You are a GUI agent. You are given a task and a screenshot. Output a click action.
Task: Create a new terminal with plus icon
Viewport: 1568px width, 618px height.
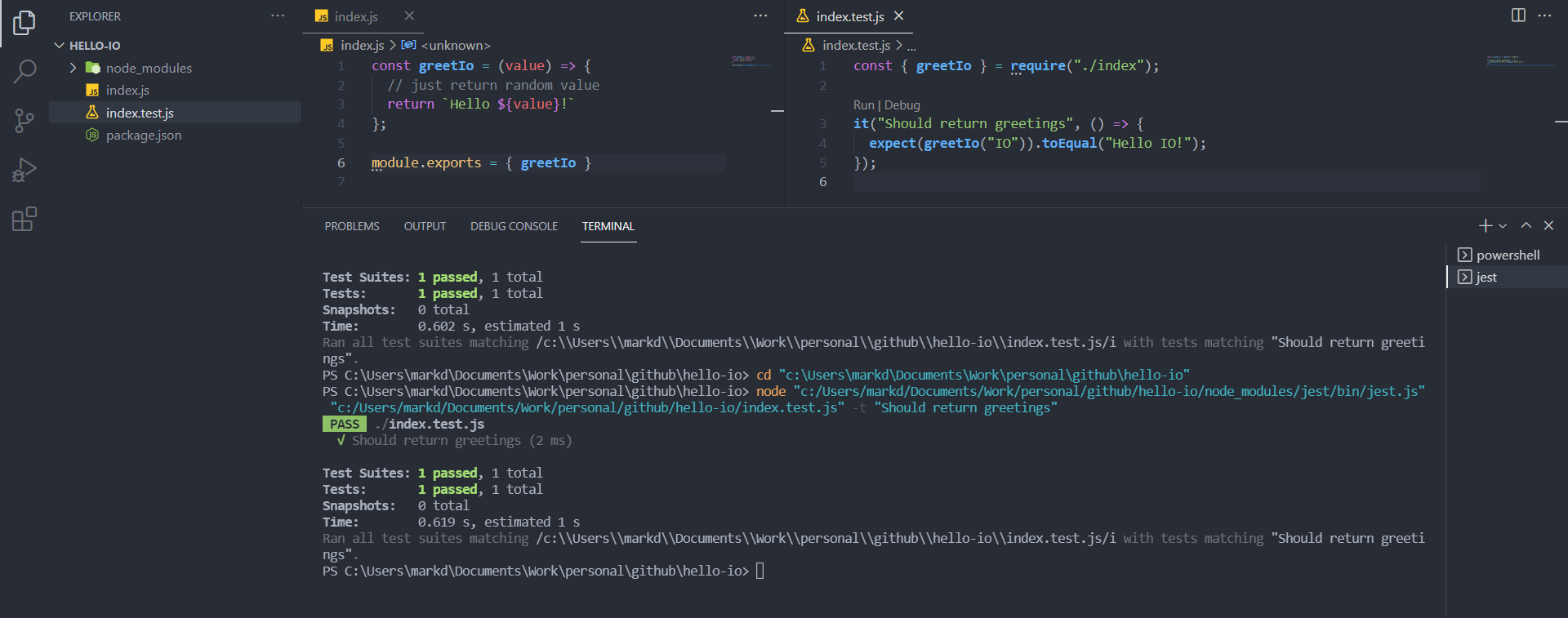point(1486,226)
